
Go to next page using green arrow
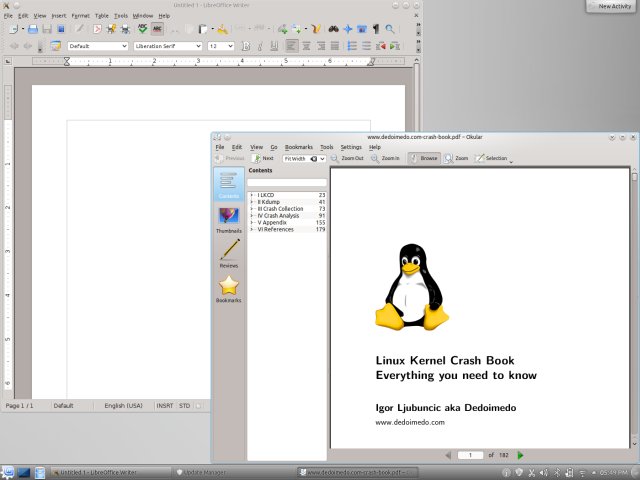[521, 455]
